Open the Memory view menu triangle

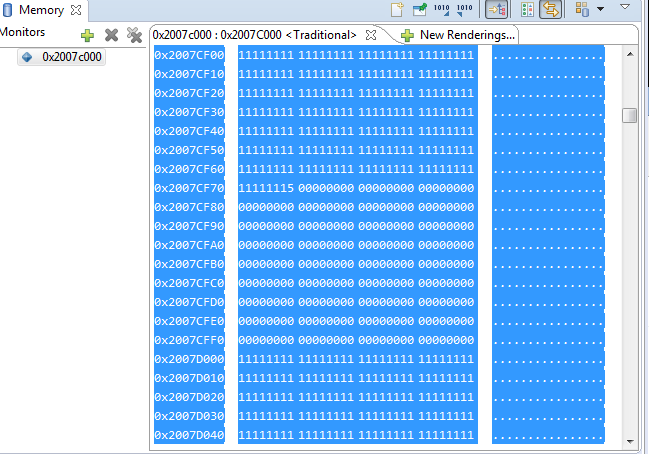(625, 7)
